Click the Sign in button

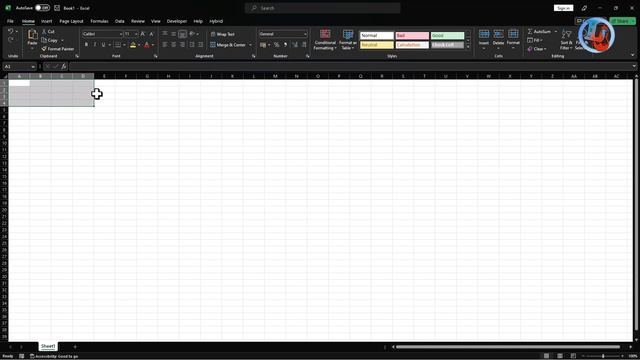point(563,8)
